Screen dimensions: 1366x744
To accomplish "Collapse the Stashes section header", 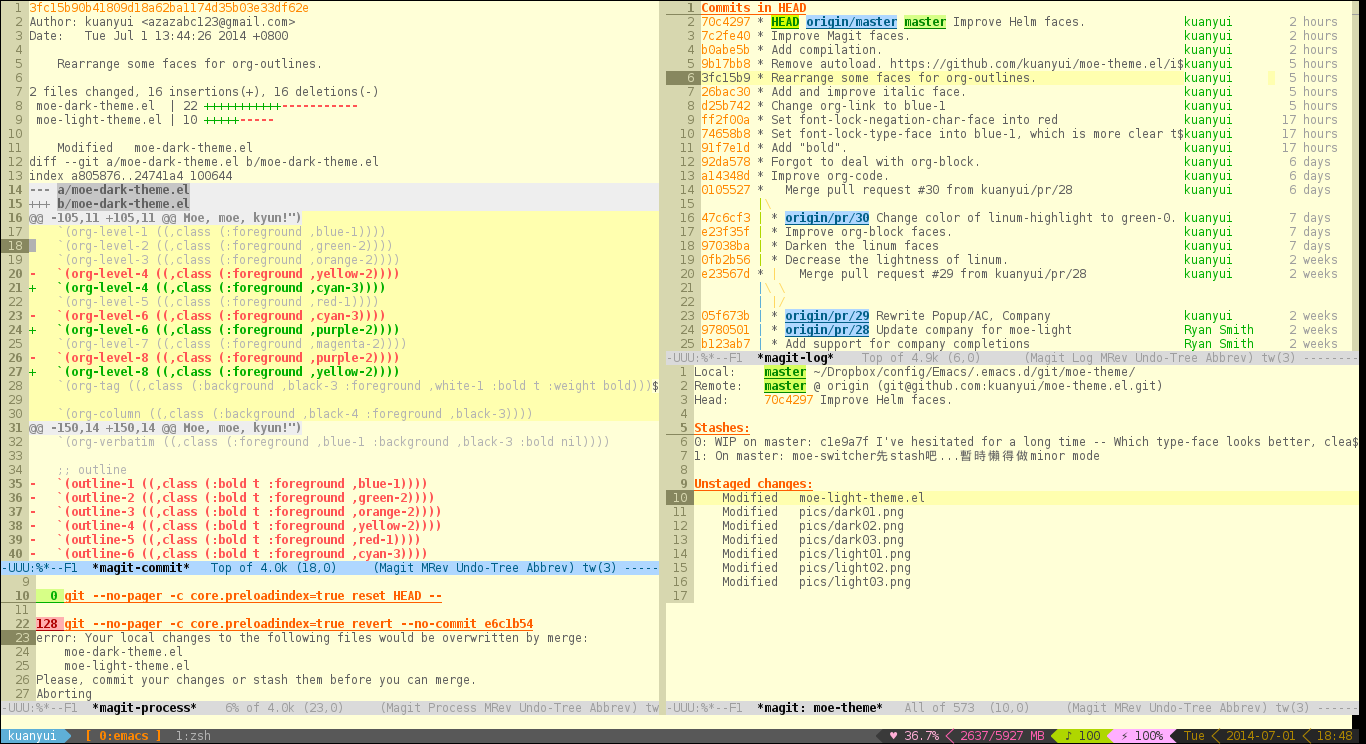I will pos(722,428).
